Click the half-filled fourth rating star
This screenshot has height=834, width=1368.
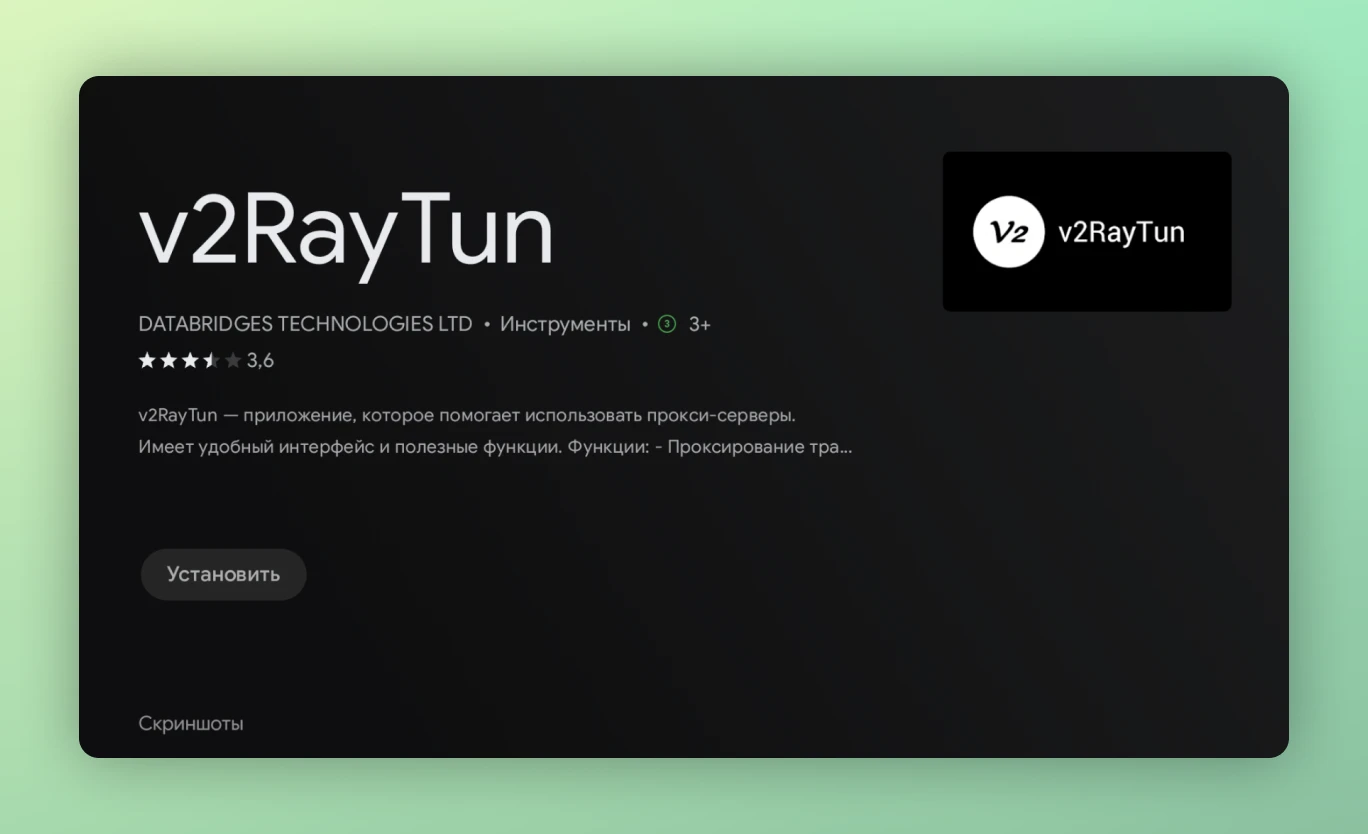(x=211, y=361)
